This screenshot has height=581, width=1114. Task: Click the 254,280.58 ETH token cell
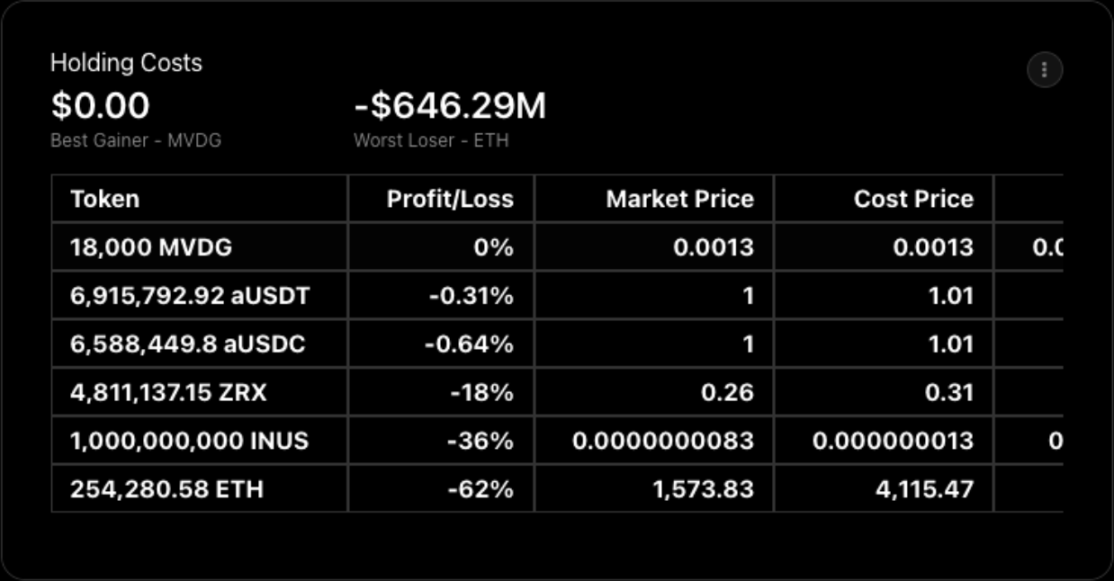click(x=167, y=489)
